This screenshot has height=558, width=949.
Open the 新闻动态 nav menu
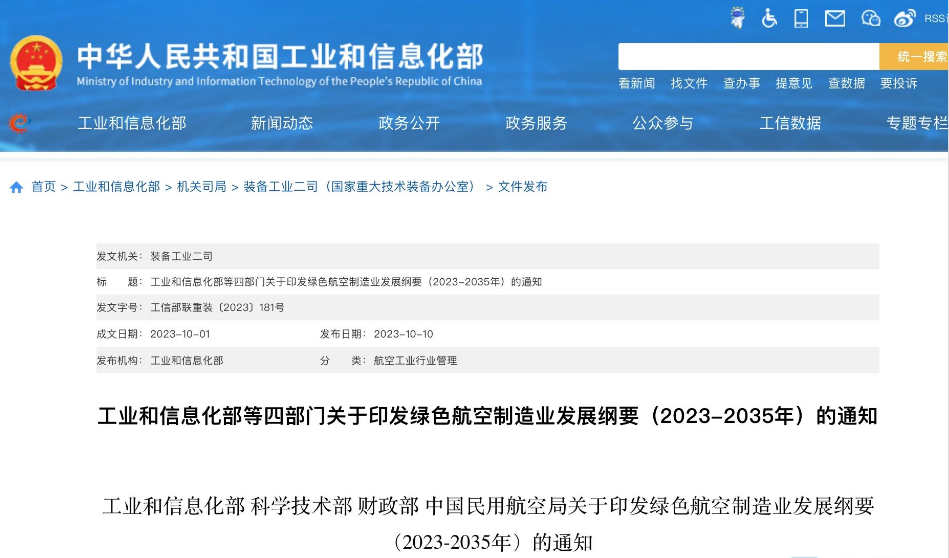[x=282, y=123]
